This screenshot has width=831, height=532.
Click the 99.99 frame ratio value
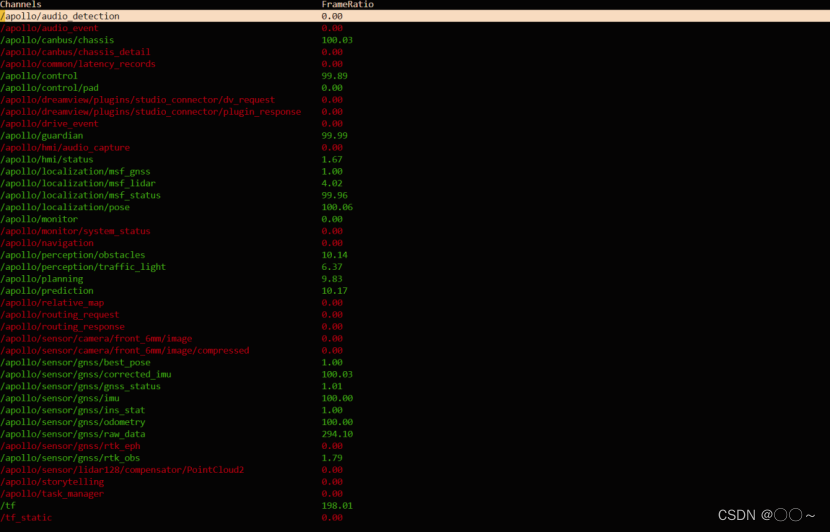(x=334, y=136)
